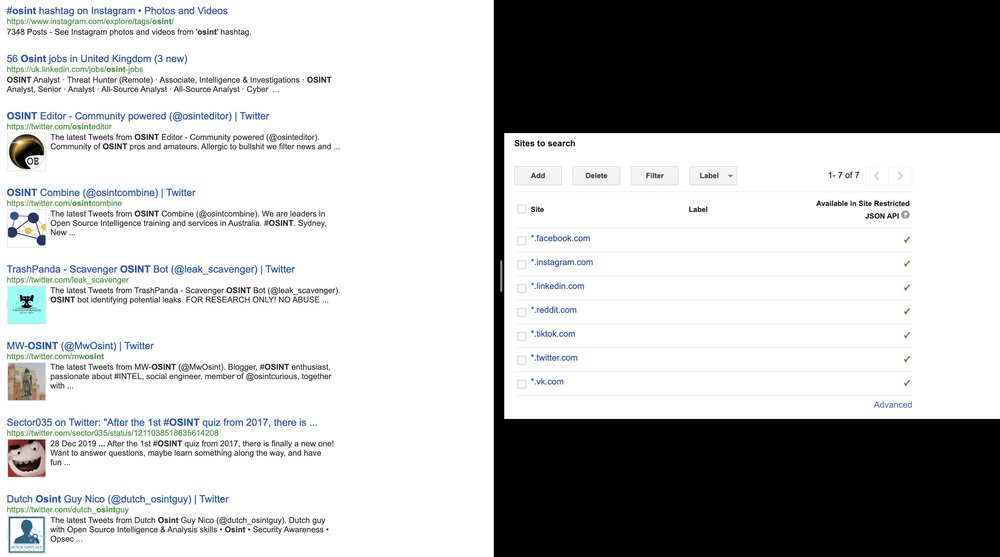
Task: Check the *.instagram.com checkbox
Action: tap(521, 264)
